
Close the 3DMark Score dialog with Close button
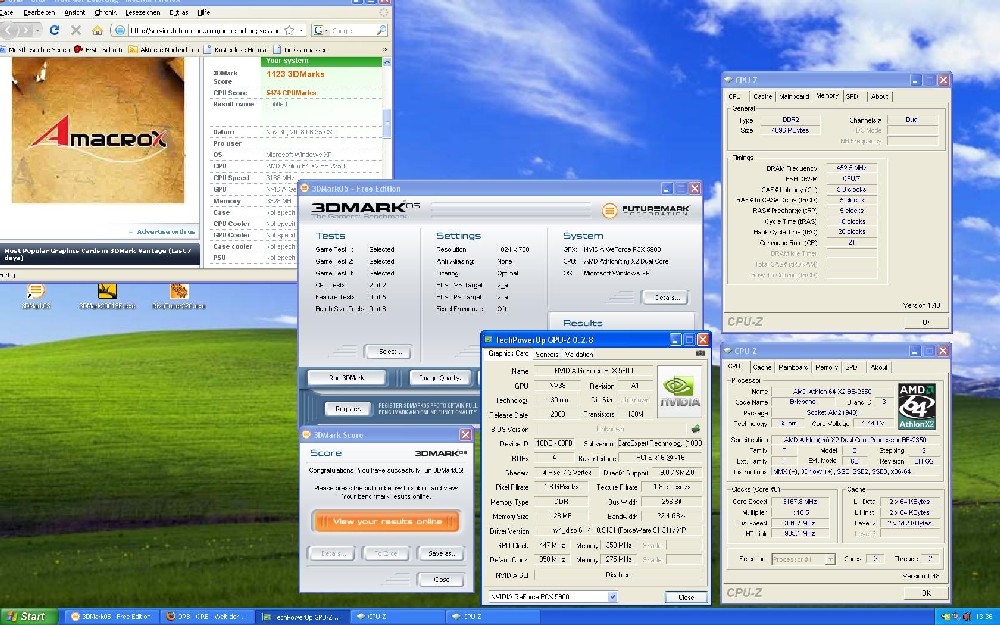441,579
